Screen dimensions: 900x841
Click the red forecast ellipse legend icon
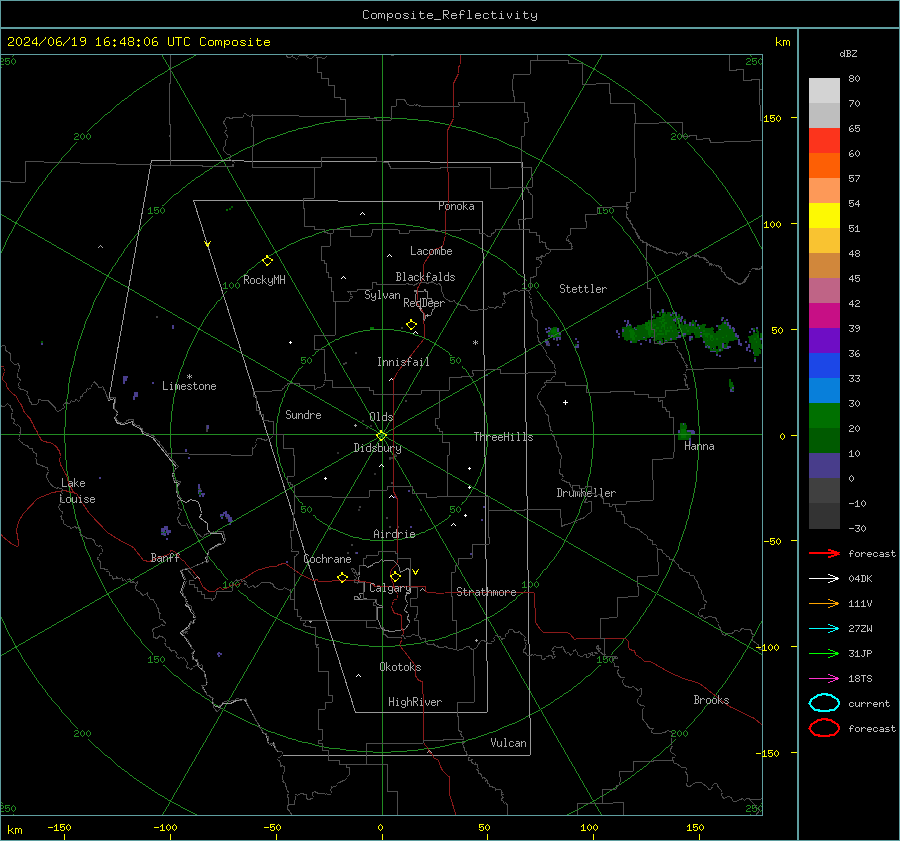click(x=824, y=728)
